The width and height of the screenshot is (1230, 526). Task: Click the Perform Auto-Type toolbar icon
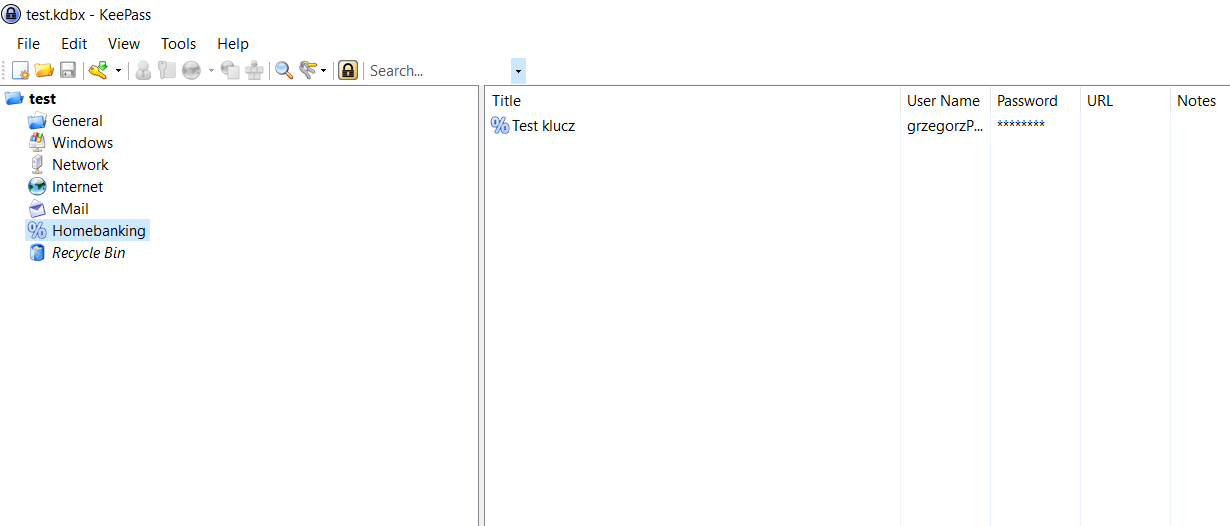tap(254, 70)
